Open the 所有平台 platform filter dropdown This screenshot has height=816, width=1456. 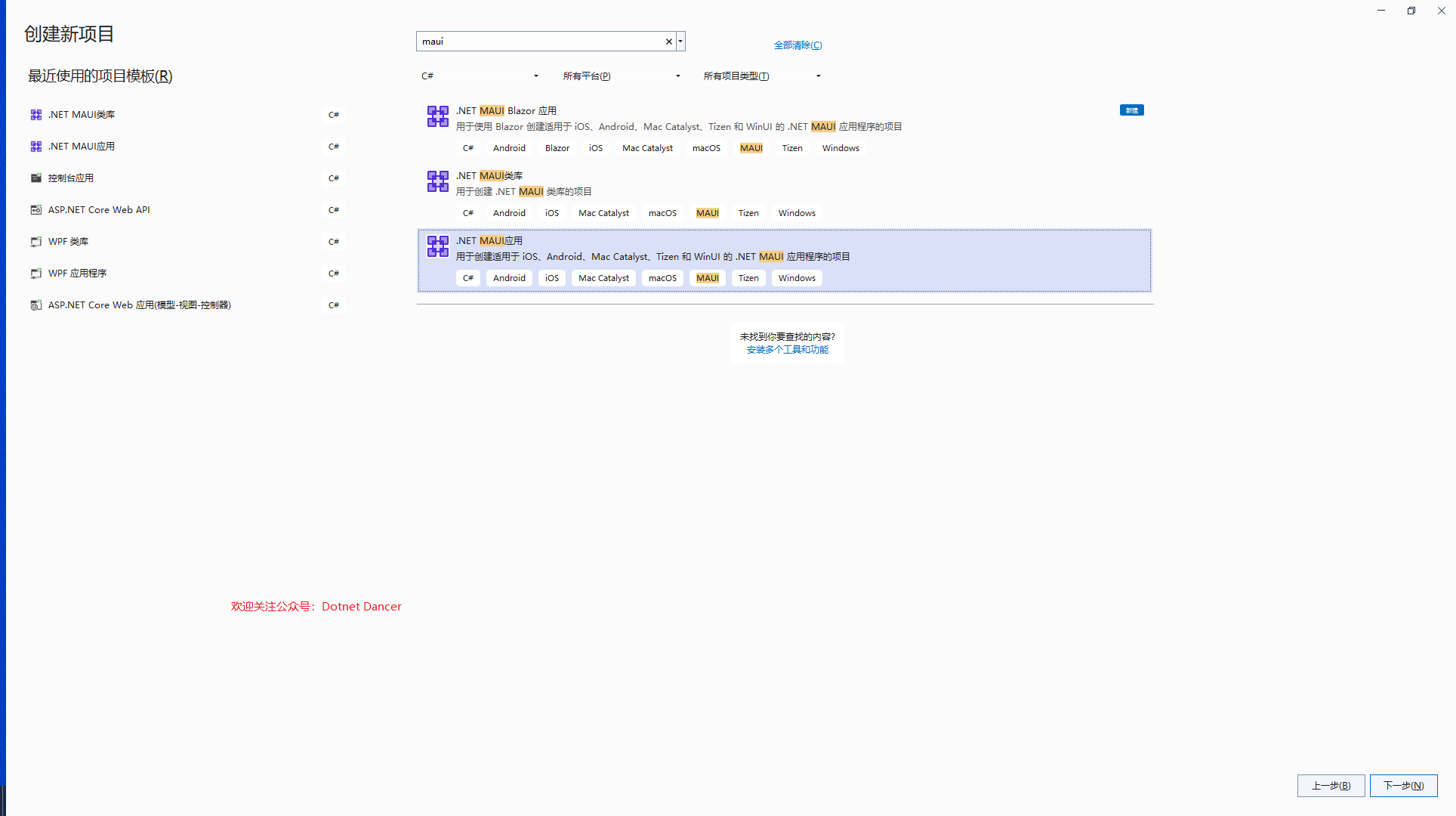(x=621, y=76)
